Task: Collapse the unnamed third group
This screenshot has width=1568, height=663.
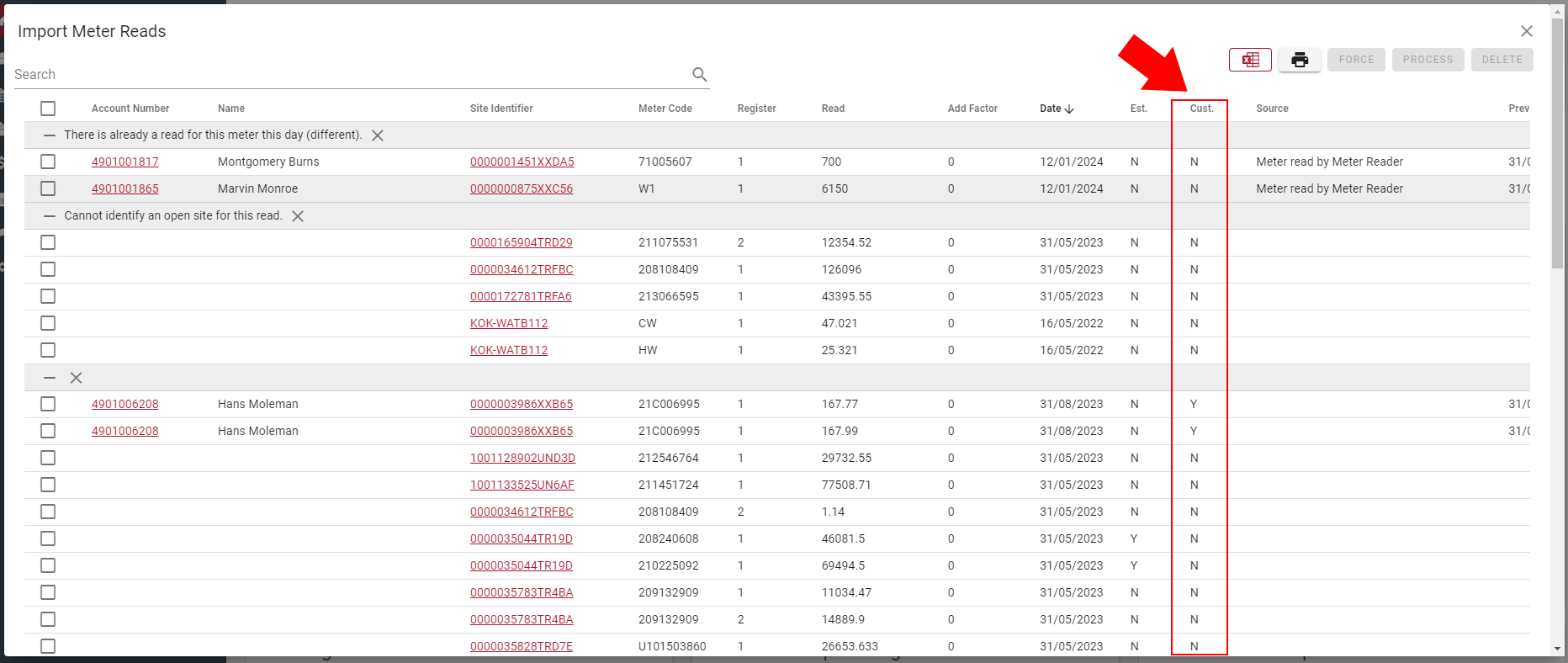Action: [50, 378]
